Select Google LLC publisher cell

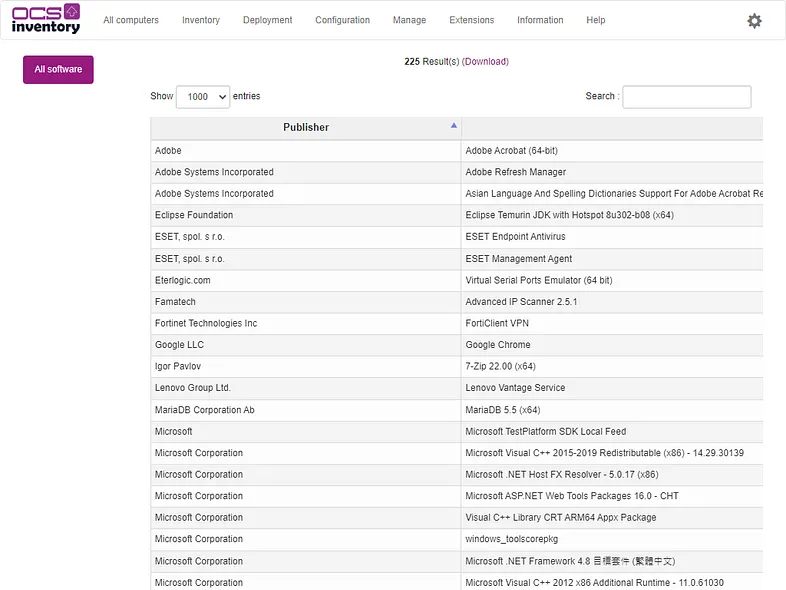pyautogui.click(x=306, y=345)
